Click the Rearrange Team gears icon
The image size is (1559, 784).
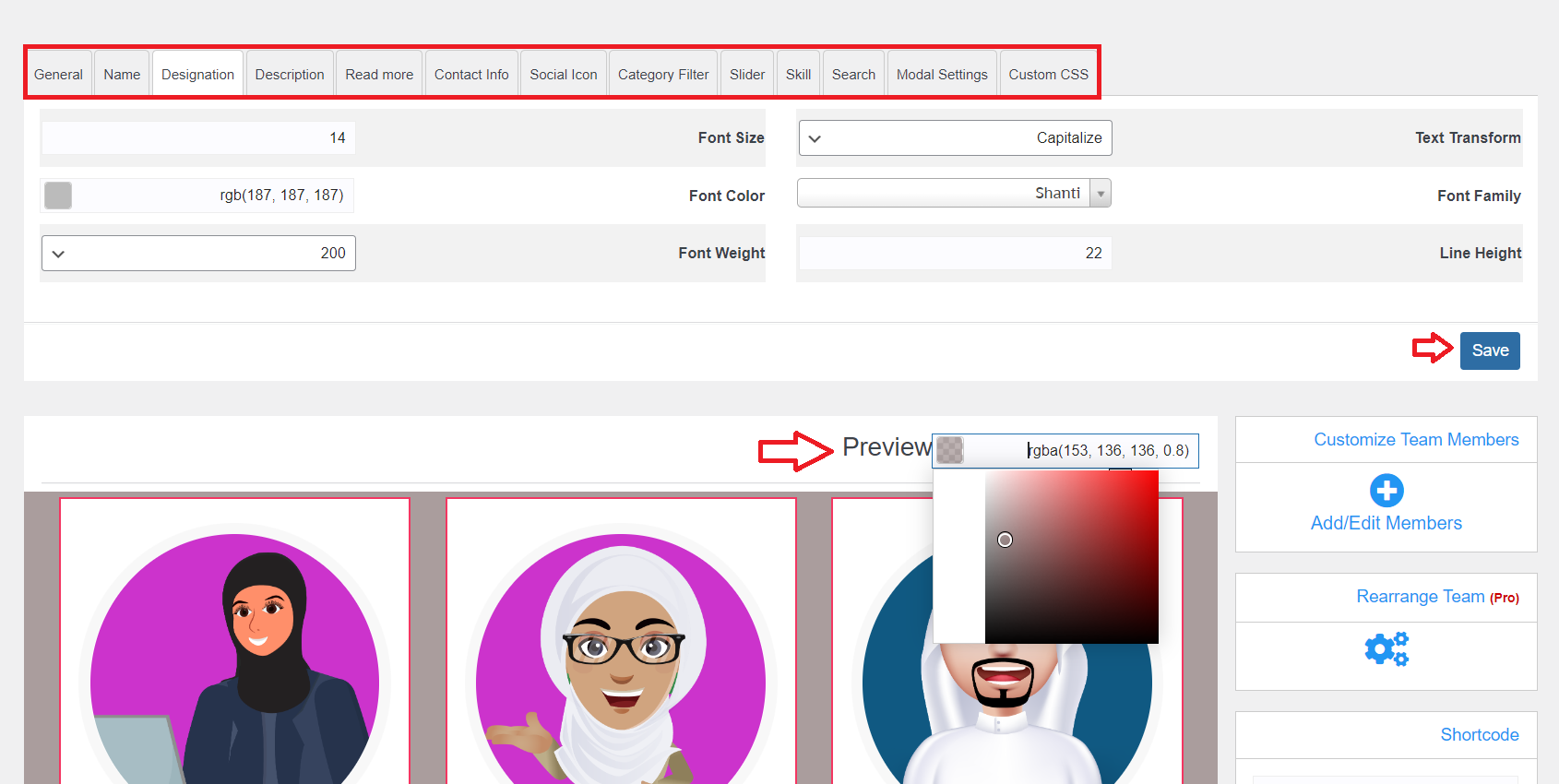click(1386, 649)
